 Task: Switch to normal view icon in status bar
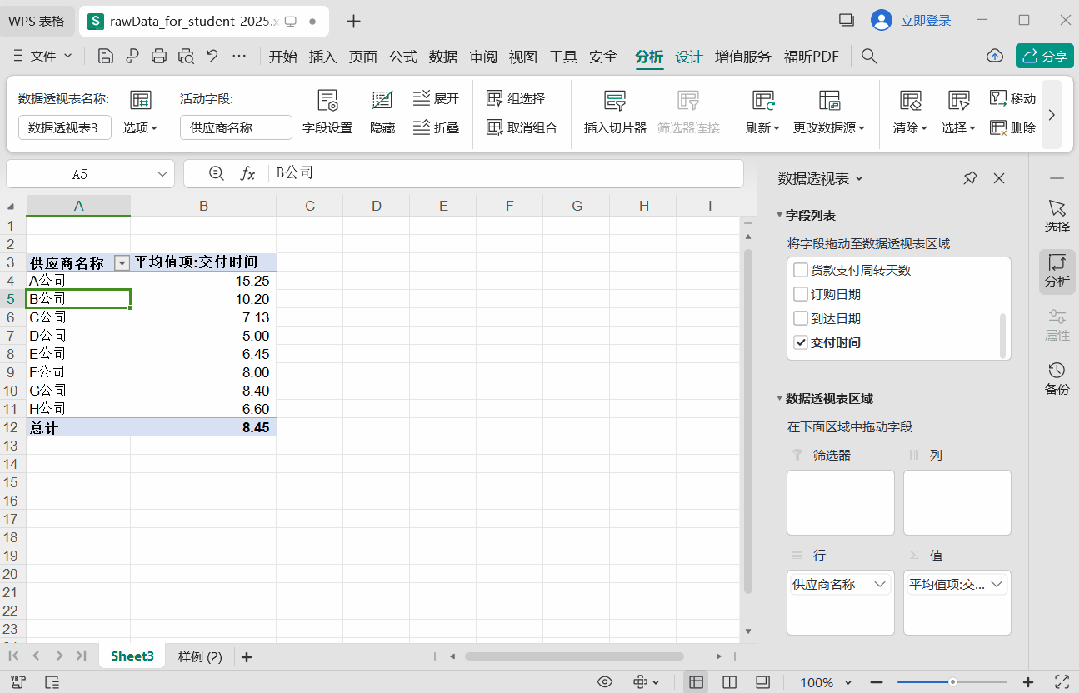[696, 682]
